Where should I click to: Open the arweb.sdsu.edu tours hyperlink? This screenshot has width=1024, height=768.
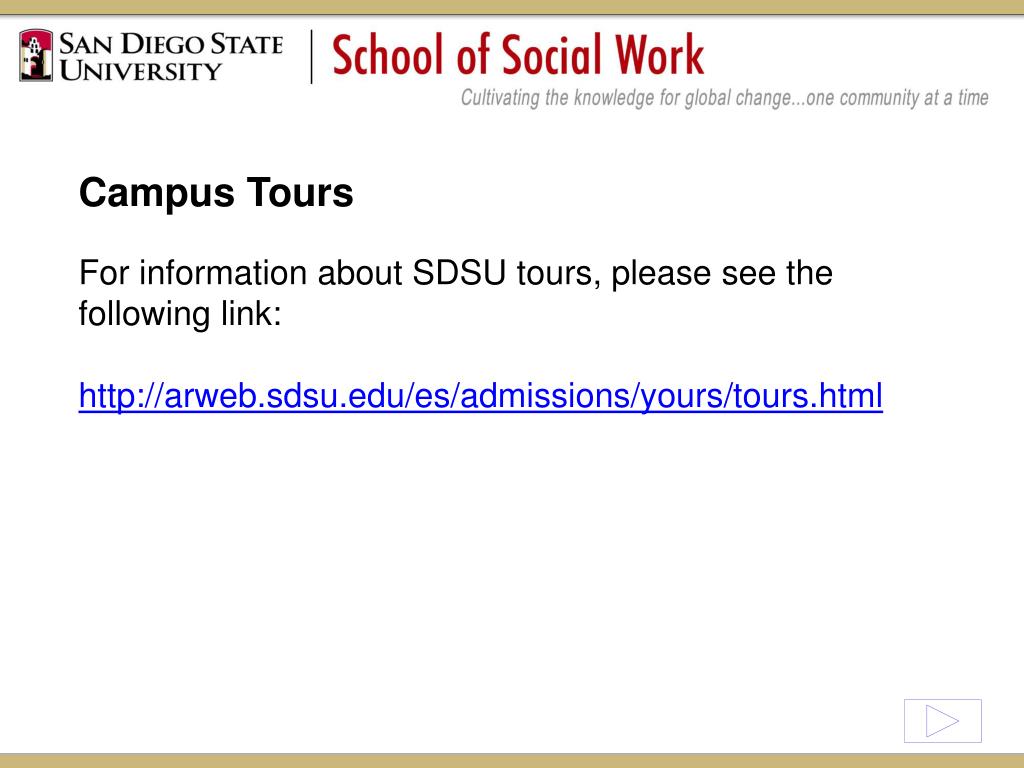pos(481,396)
